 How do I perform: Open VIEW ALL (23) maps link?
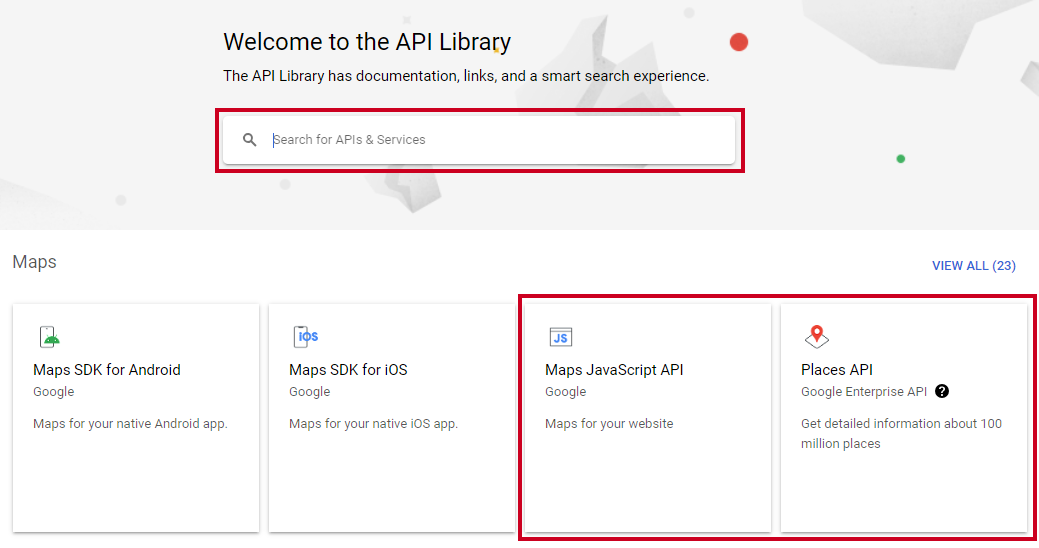click(x=973, y=266)
